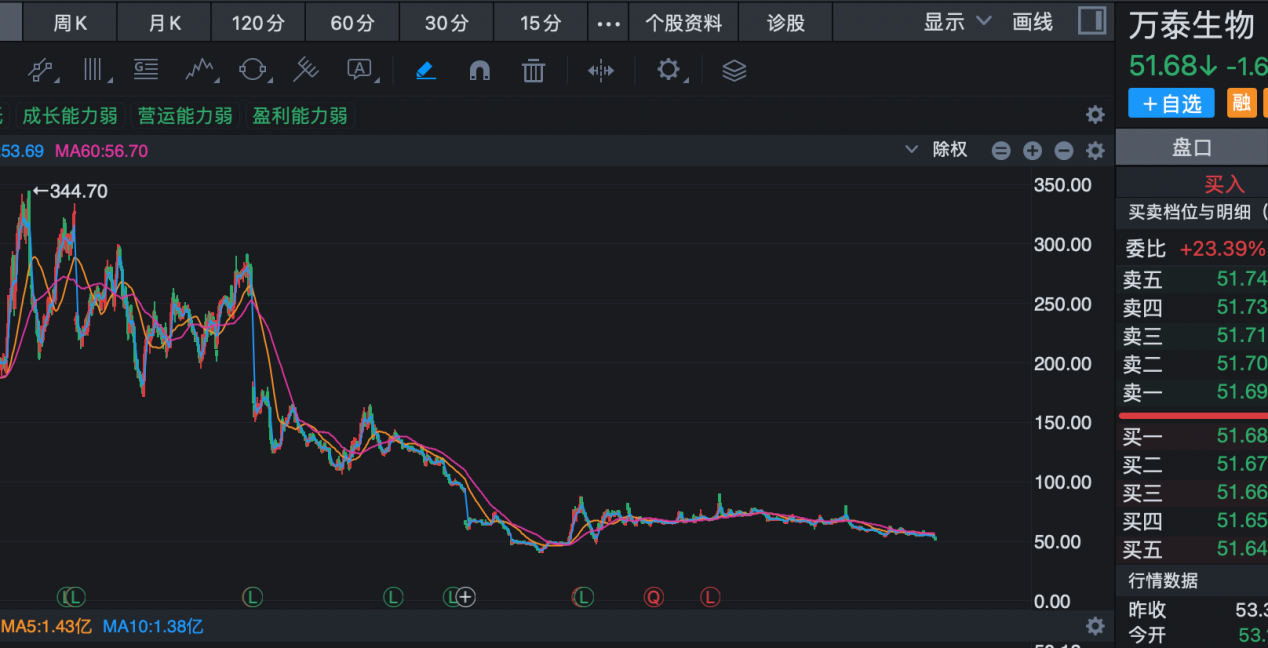Viewport: 1268px width, 648px height.
Task: Click the parallel vertical lines tool
Action: click(94, 70)
